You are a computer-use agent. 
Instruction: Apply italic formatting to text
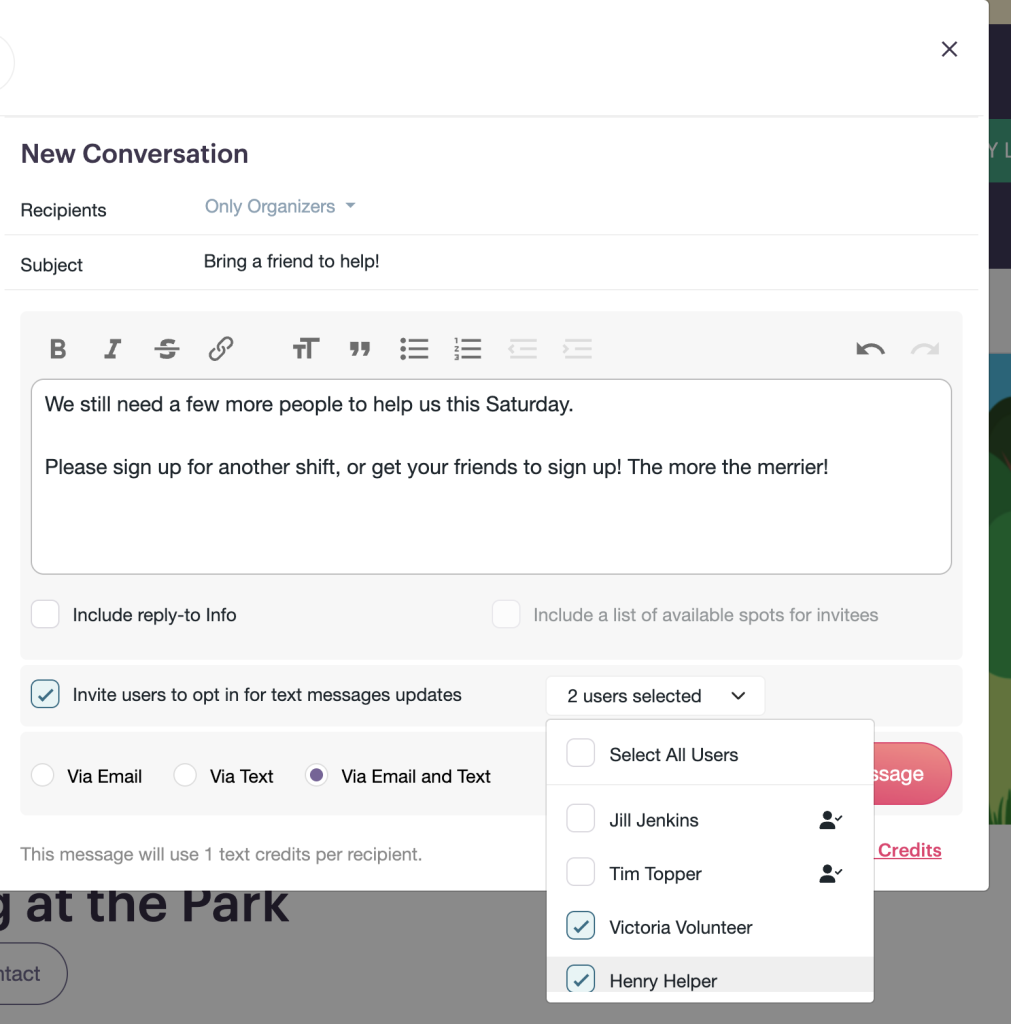(x=112, y=349)
